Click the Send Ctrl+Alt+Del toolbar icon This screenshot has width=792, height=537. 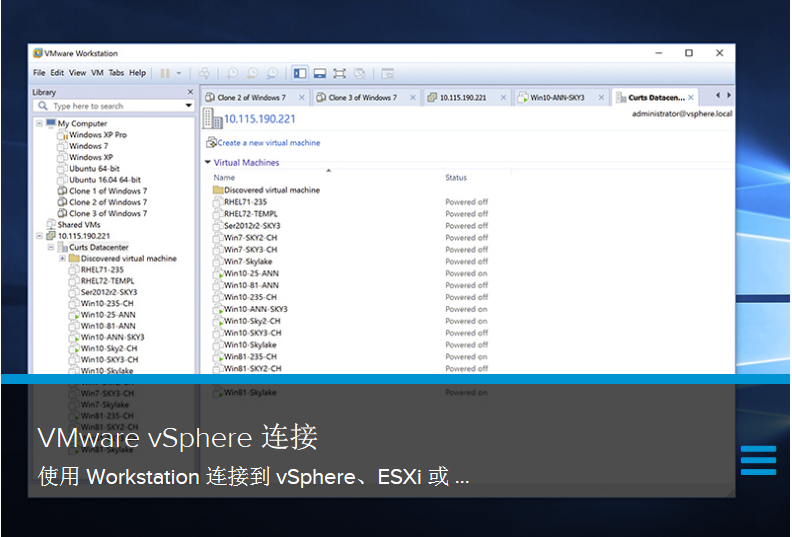pyautogui.click(x=204, y=73)
